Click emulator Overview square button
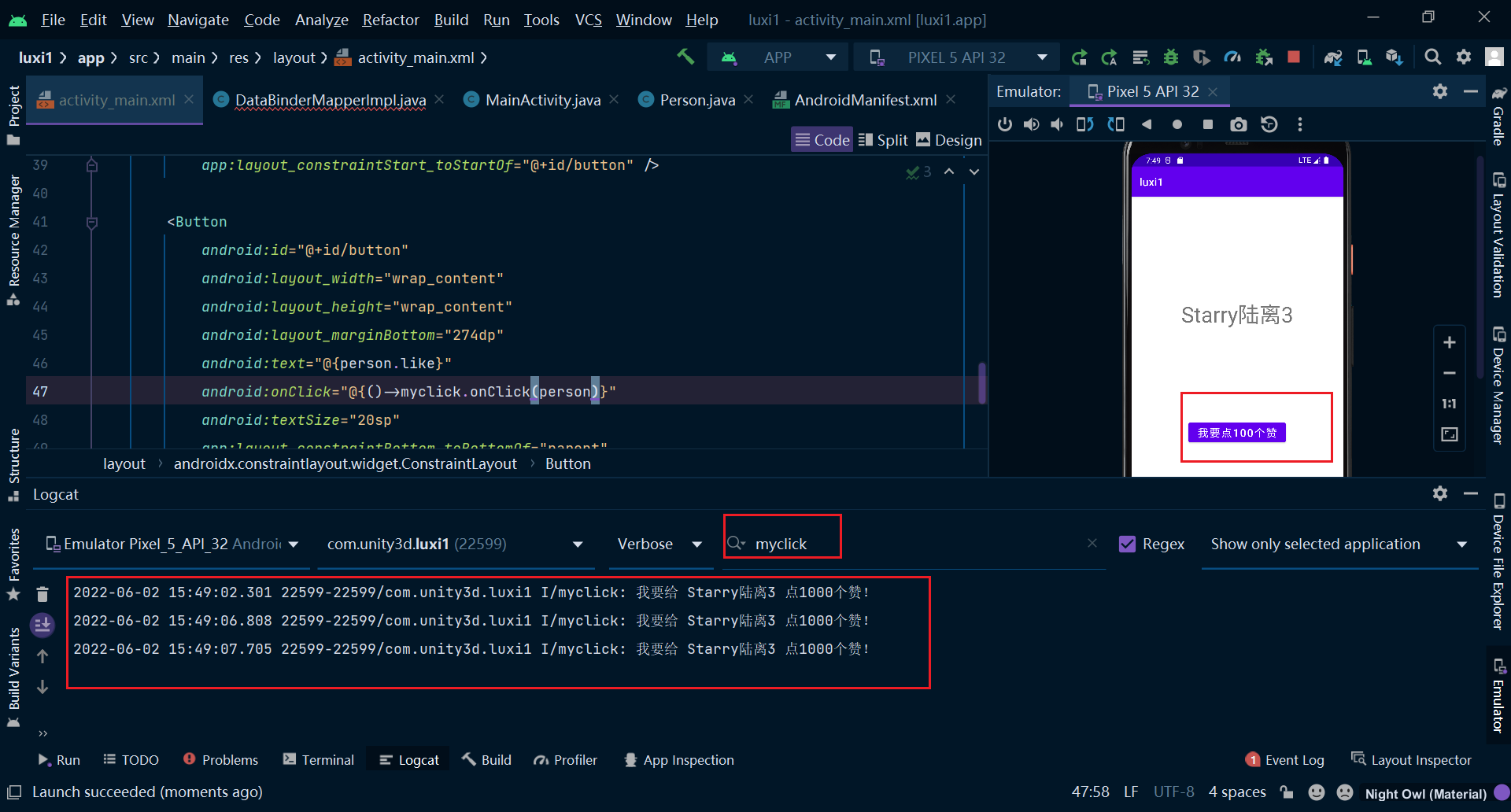This screenshot has width=1511, height=812. coord(1208,124)
